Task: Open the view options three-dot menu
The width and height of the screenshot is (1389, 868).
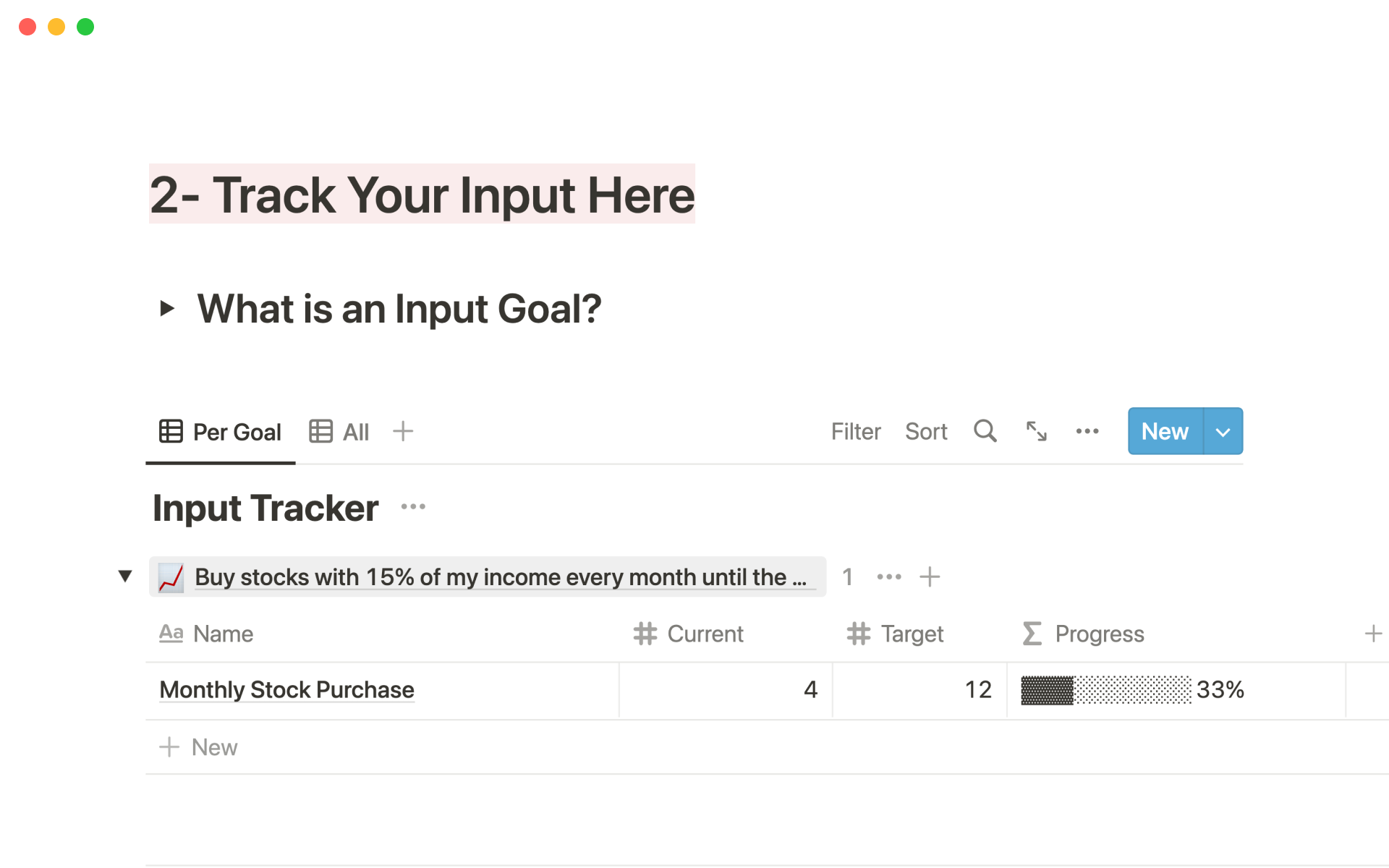Action: (x=1087, y=431)
